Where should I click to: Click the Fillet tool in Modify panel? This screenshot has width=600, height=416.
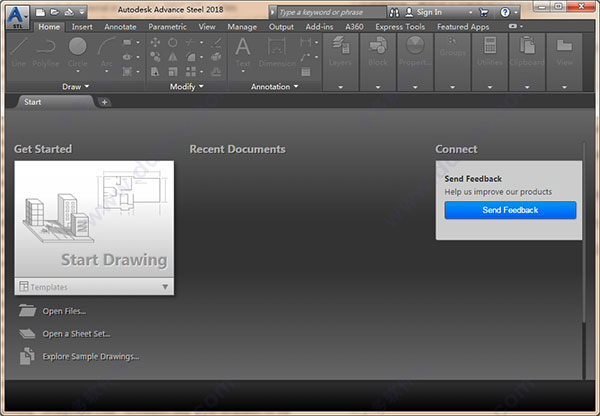[x=191, y=57]
